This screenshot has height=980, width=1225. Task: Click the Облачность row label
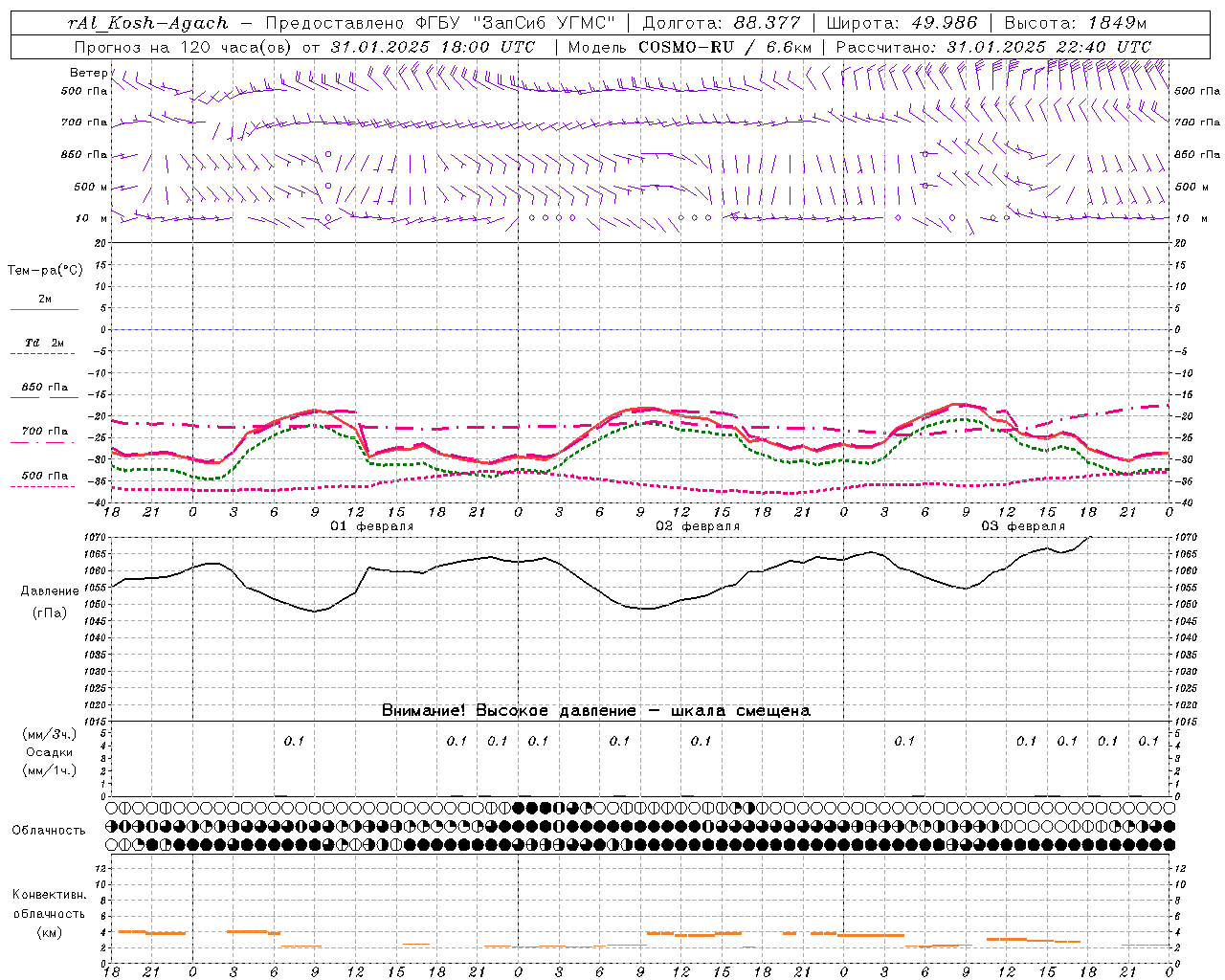coord(49,830)
